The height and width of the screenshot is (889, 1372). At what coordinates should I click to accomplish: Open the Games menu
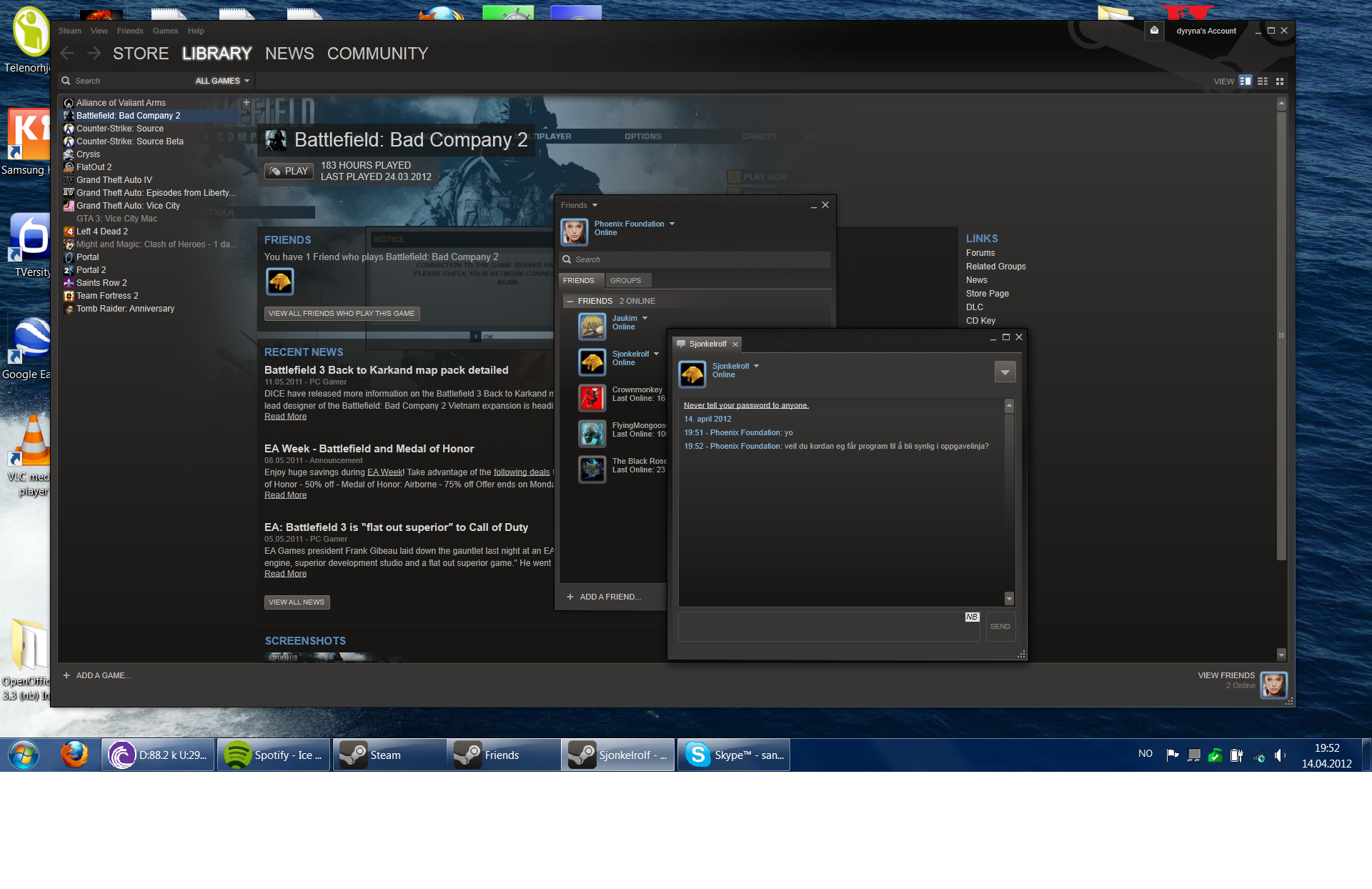point(165,31)
